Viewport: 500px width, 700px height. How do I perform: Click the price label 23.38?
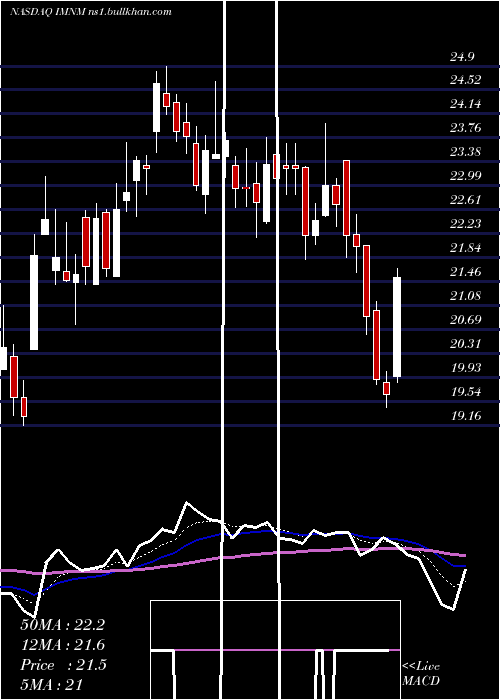(x=466, y=152)
